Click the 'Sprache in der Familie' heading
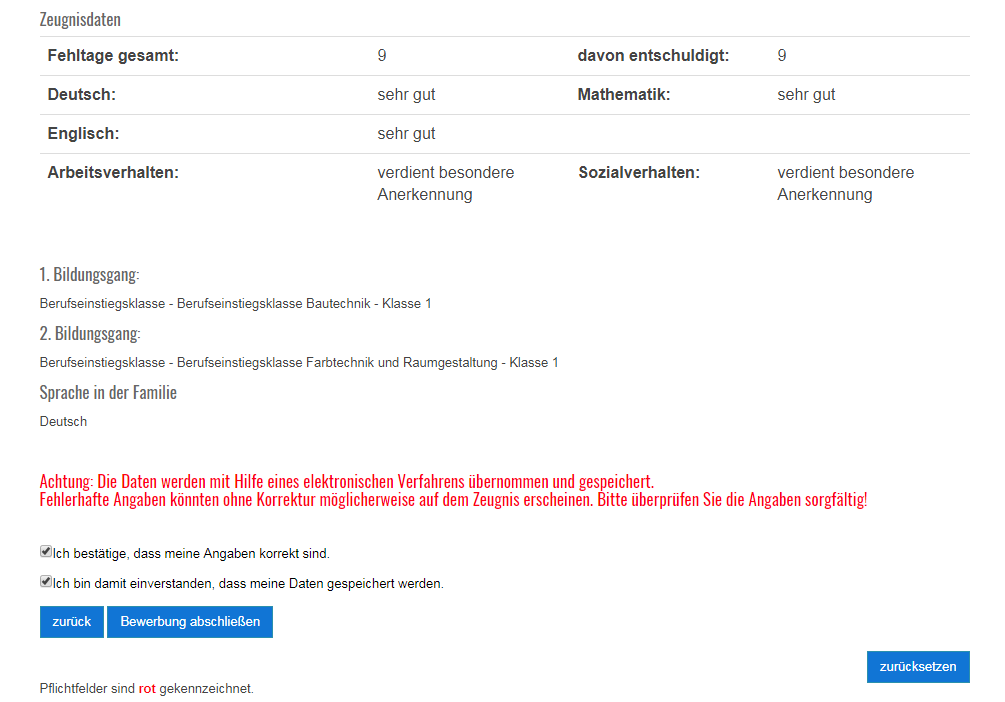The width and height of the screenshot is (1005, 702). pyautogui.click(x=108, y=392)
